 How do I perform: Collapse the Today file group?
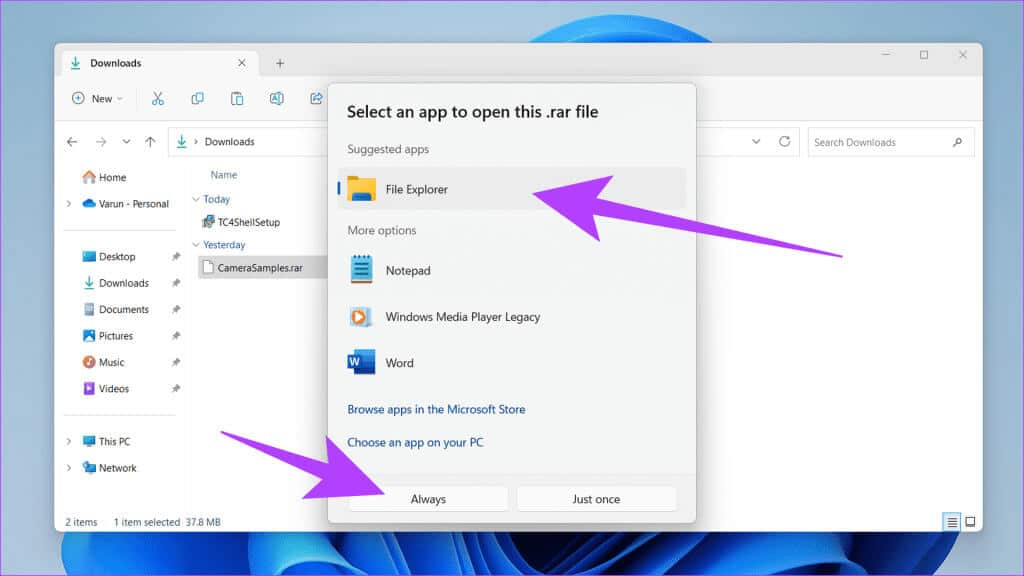(x=196, y=199)
